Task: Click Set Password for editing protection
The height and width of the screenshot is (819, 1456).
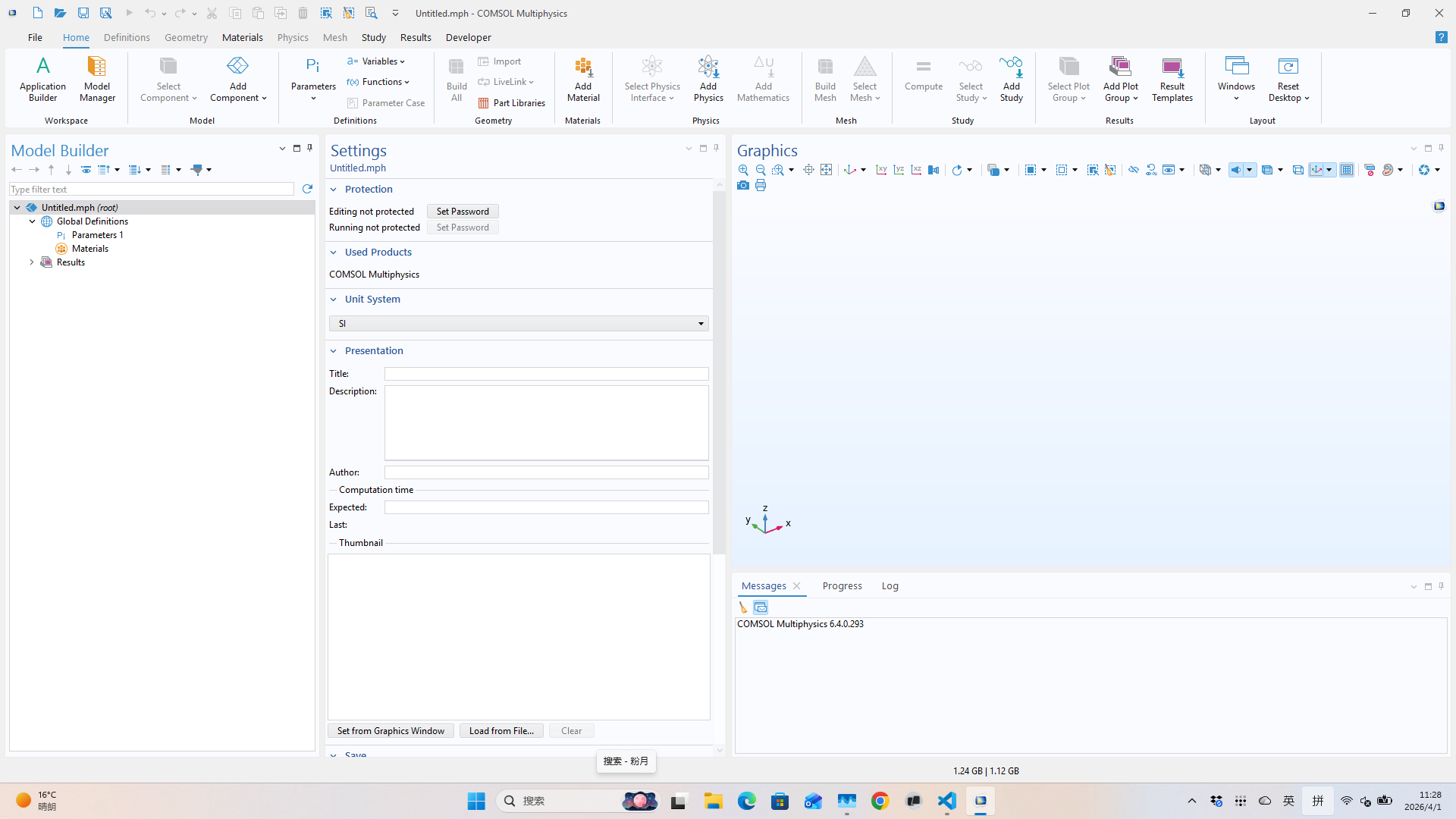Action: point(462,211)
